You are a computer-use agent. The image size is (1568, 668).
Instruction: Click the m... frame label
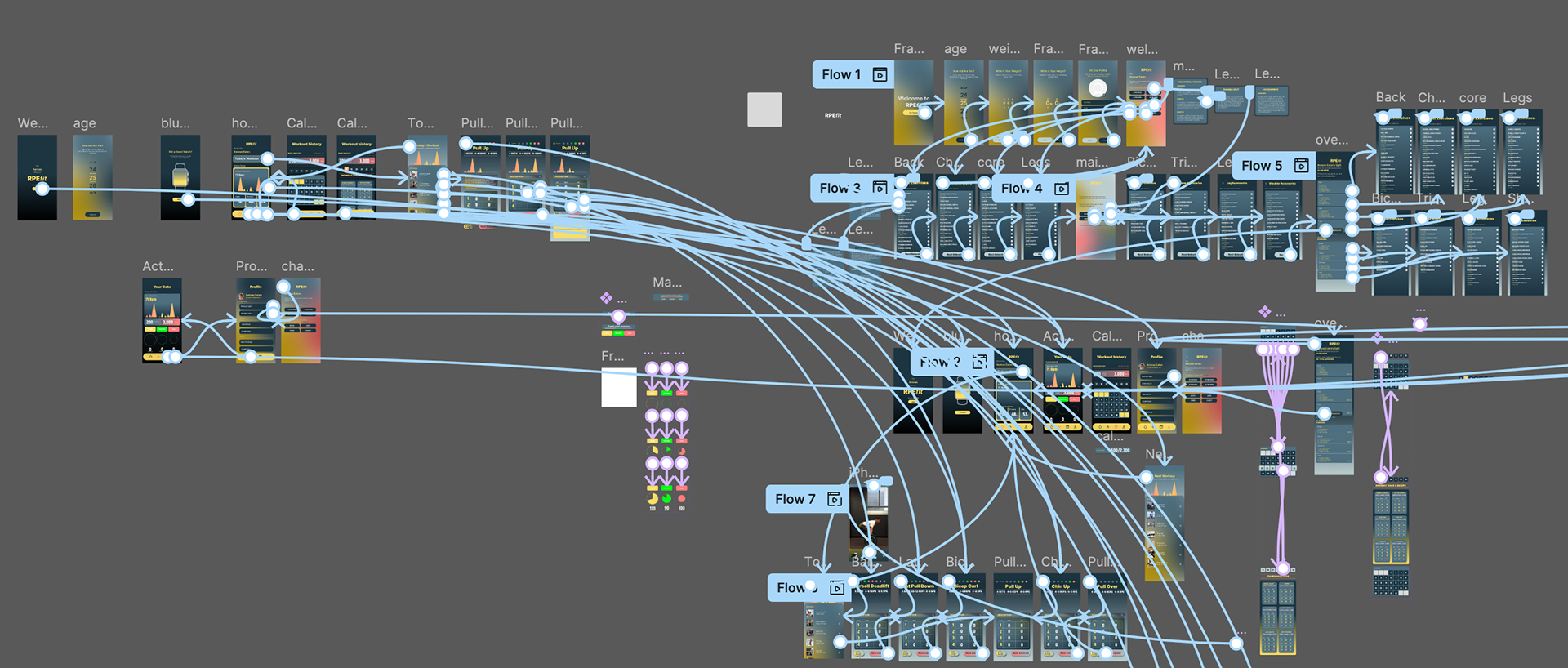click(1183, 66)
